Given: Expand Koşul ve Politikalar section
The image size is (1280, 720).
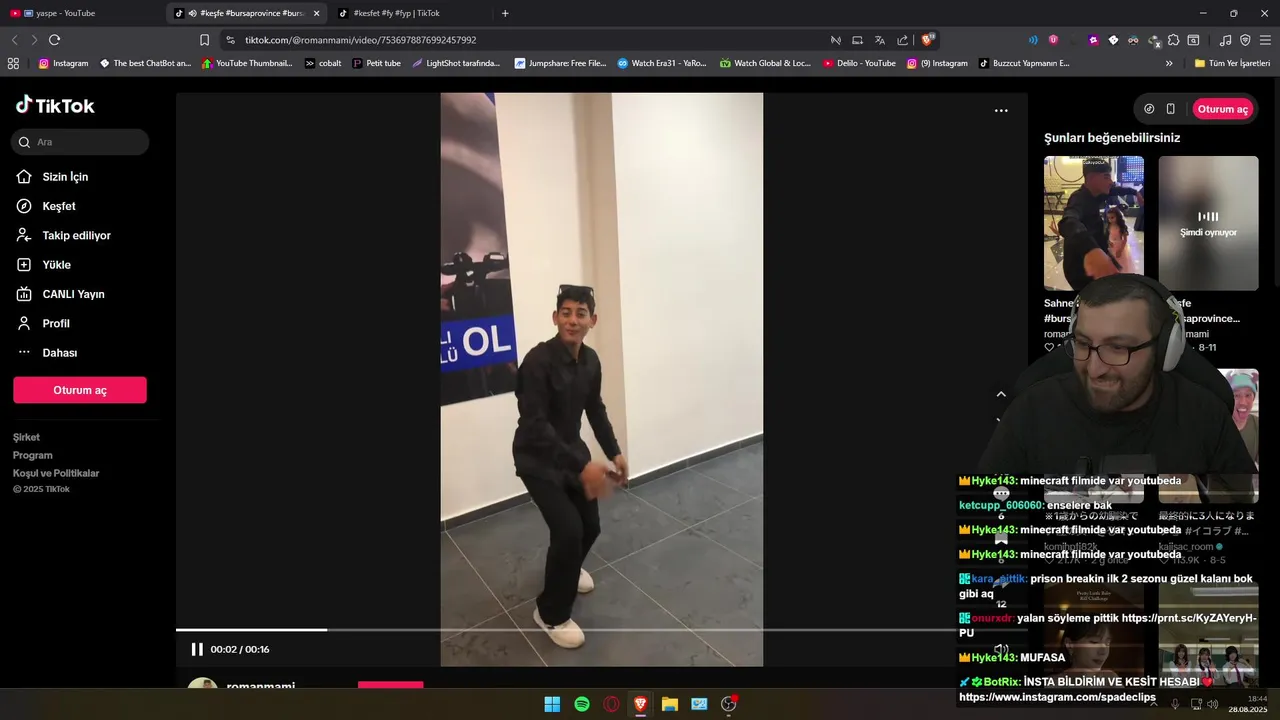Looking at the screenshot, I should 56,473.
